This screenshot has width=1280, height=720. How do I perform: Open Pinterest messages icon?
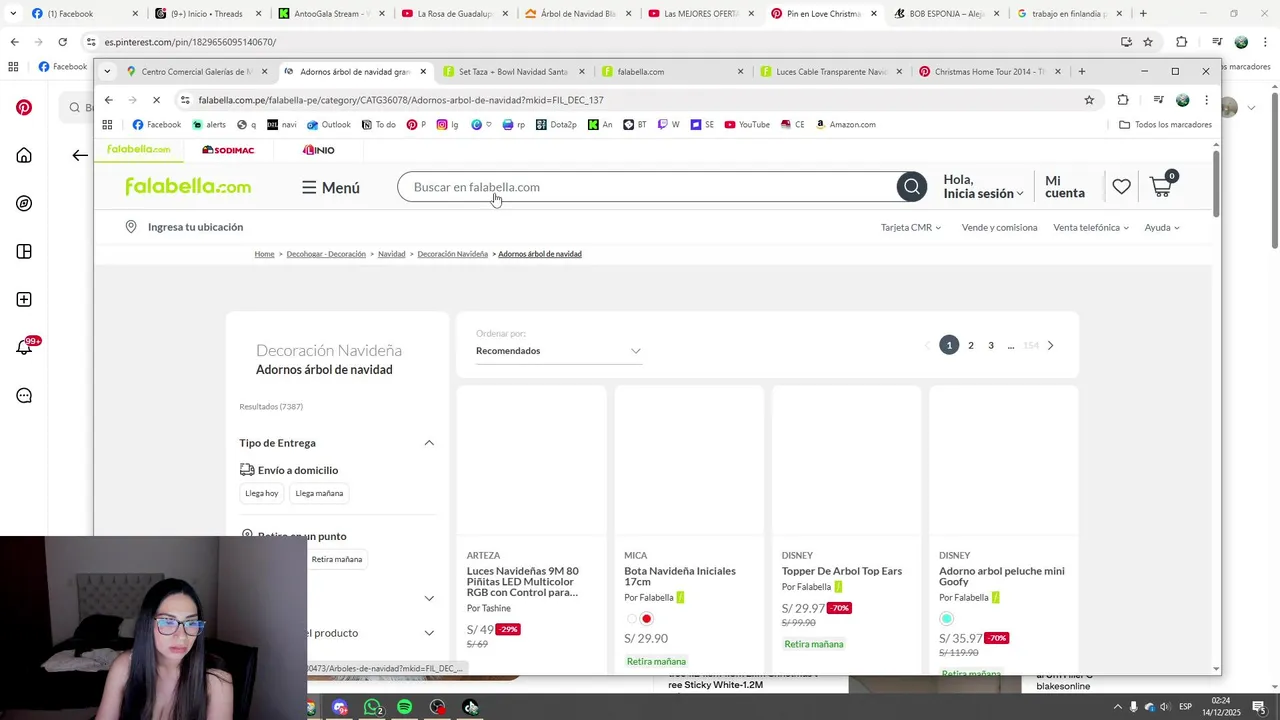click(24, 395)
